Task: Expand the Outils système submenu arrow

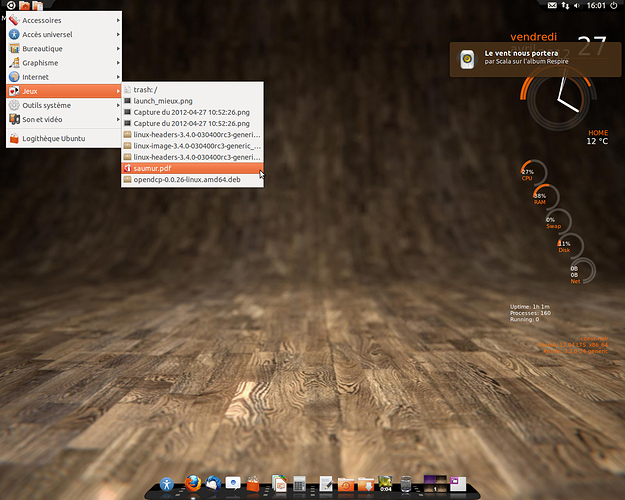Action: pos(118,105)
